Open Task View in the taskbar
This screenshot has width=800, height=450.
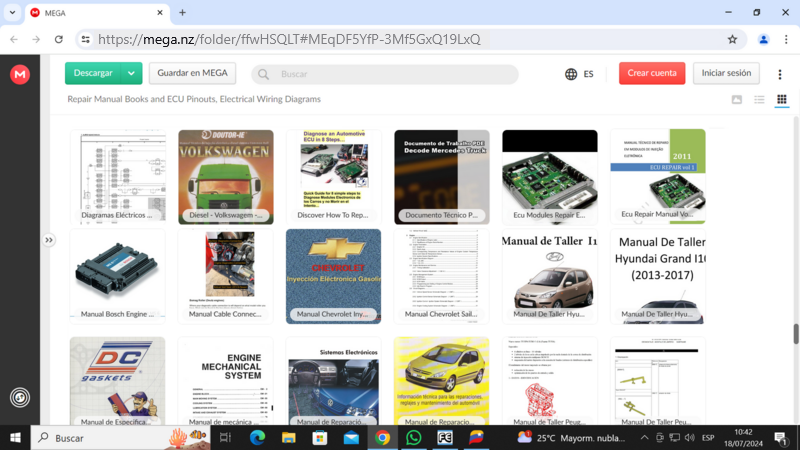[225, 438]
